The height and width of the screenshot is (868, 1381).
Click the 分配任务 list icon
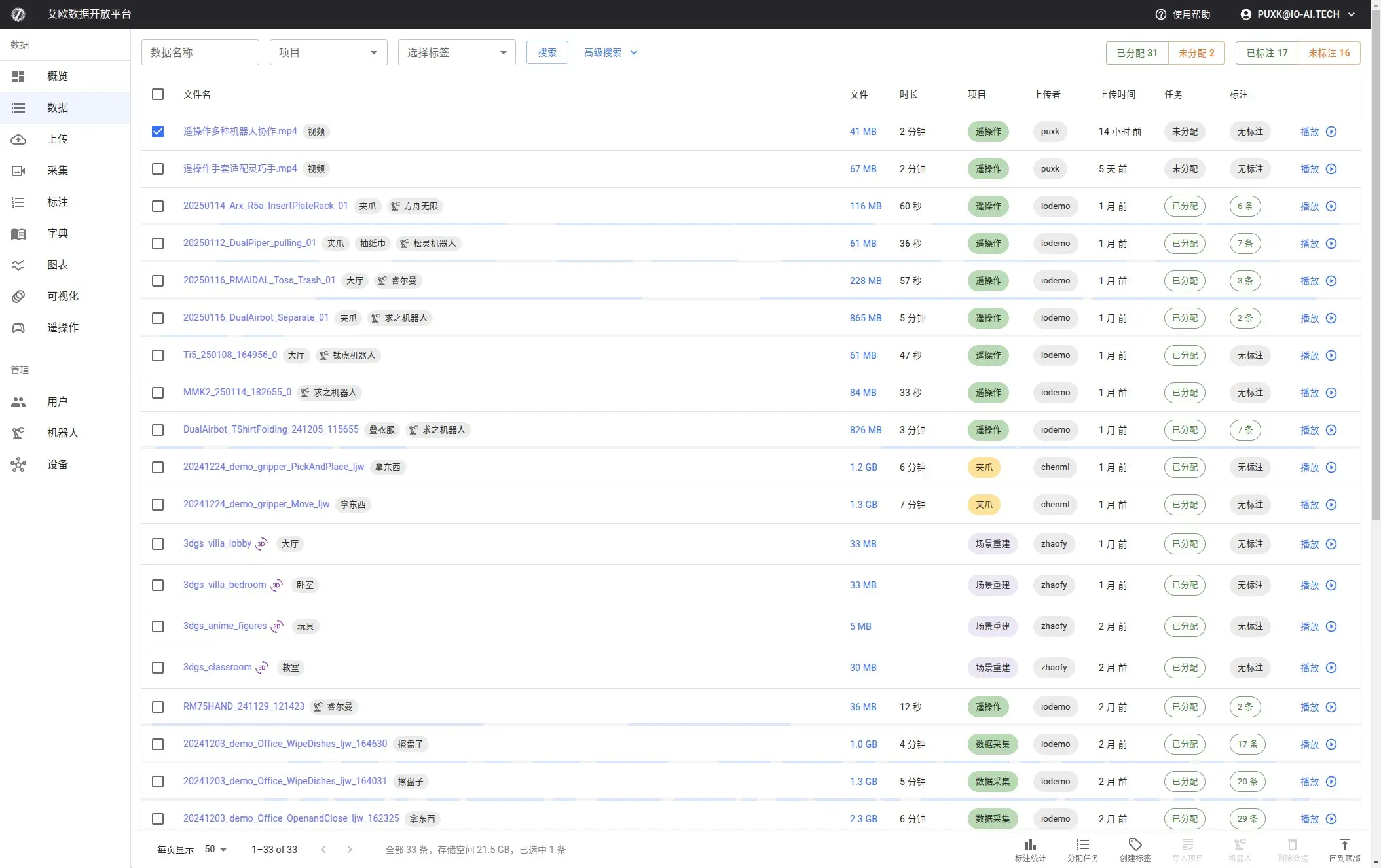[x=1082, y=844]
